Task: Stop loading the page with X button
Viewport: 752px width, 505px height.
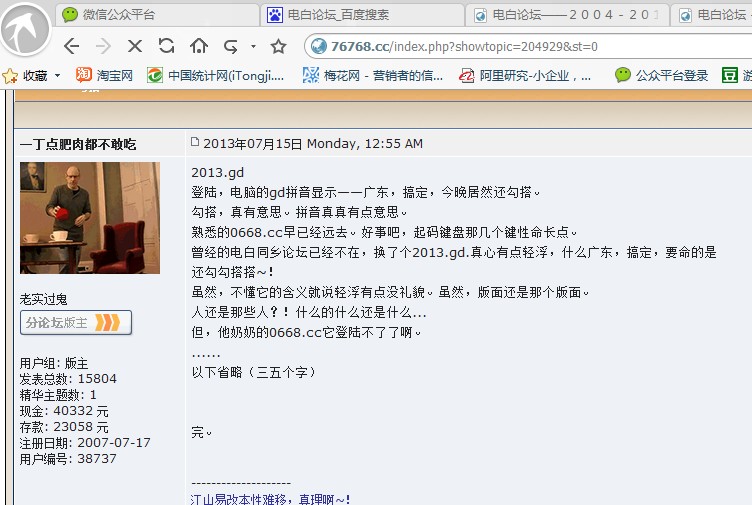Action: point(135,46)
